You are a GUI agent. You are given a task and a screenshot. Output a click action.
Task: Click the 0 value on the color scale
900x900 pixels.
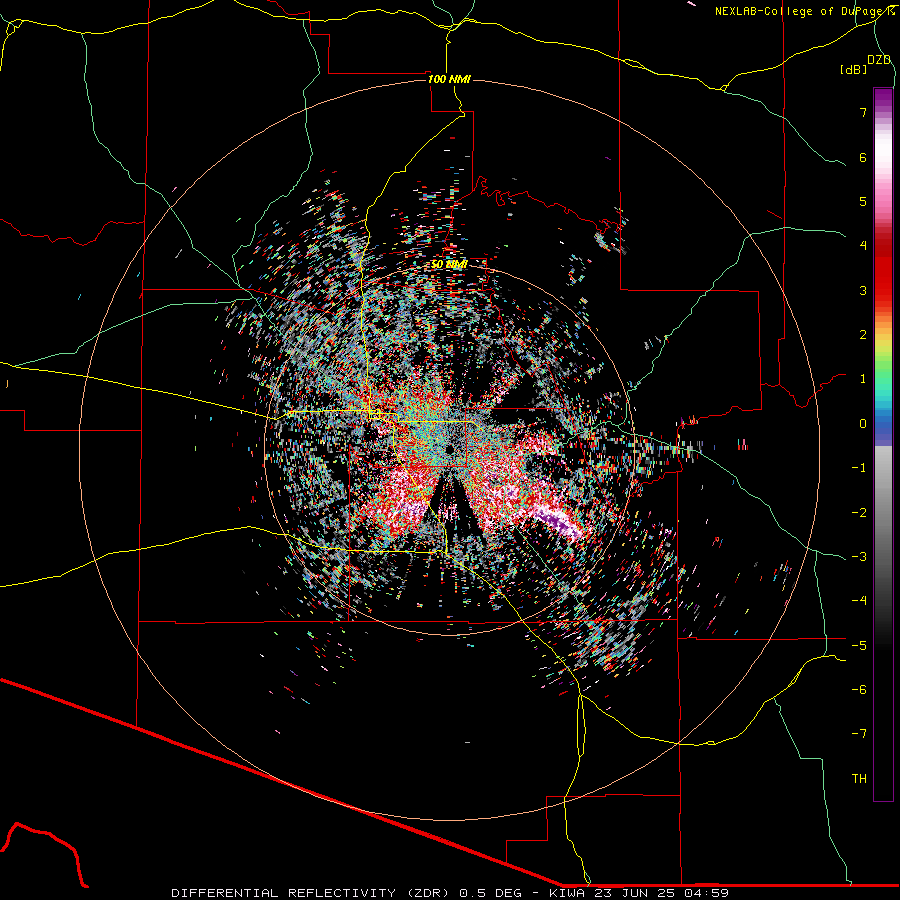863,424
